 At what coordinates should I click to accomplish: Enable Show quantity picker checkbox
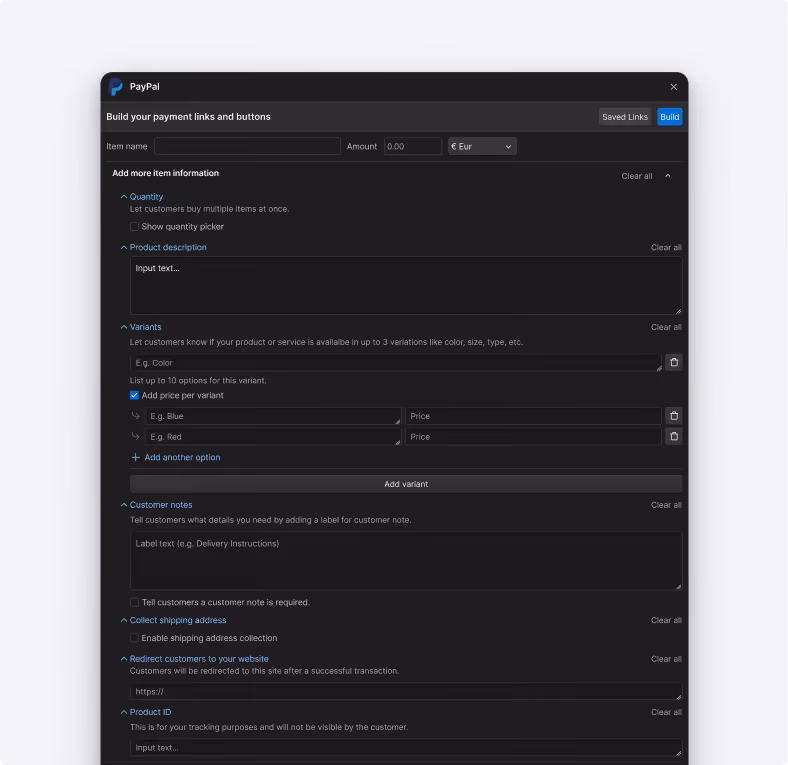click(134, 227)
